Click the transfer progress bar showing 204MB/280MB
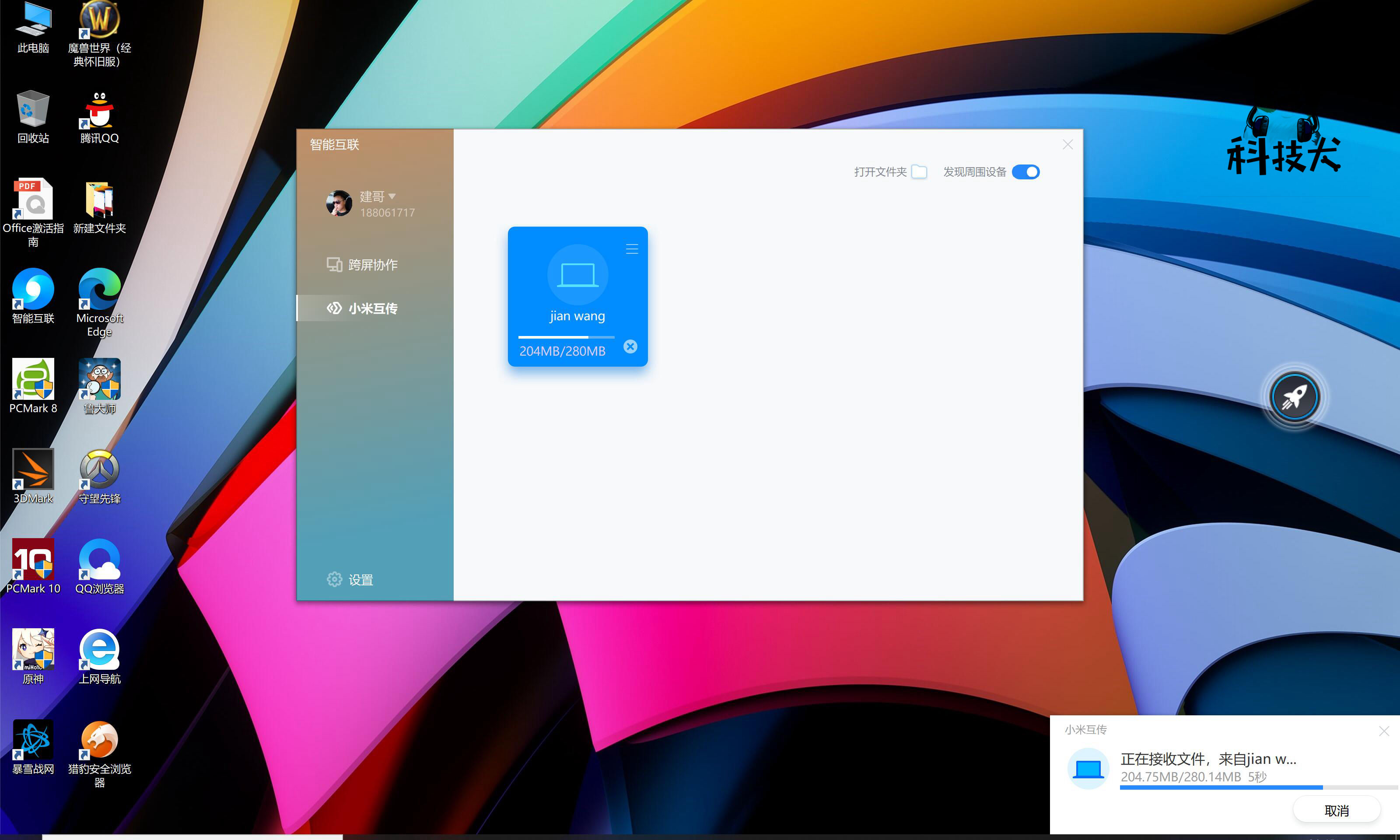 point(565,337)
